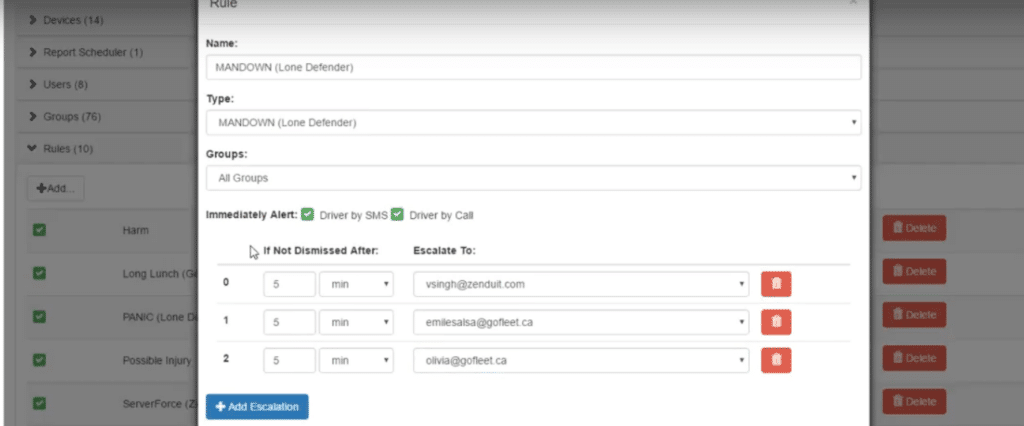Delete the Possible Injury rule

pos(914,358)
